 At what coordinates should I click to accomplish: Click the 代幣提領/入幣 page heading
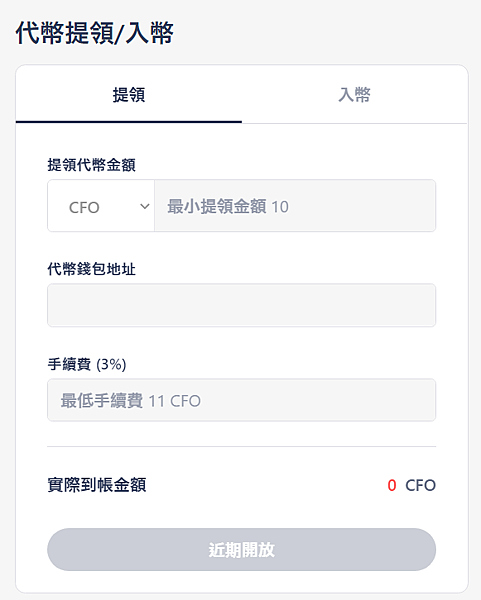pos(95,33)
